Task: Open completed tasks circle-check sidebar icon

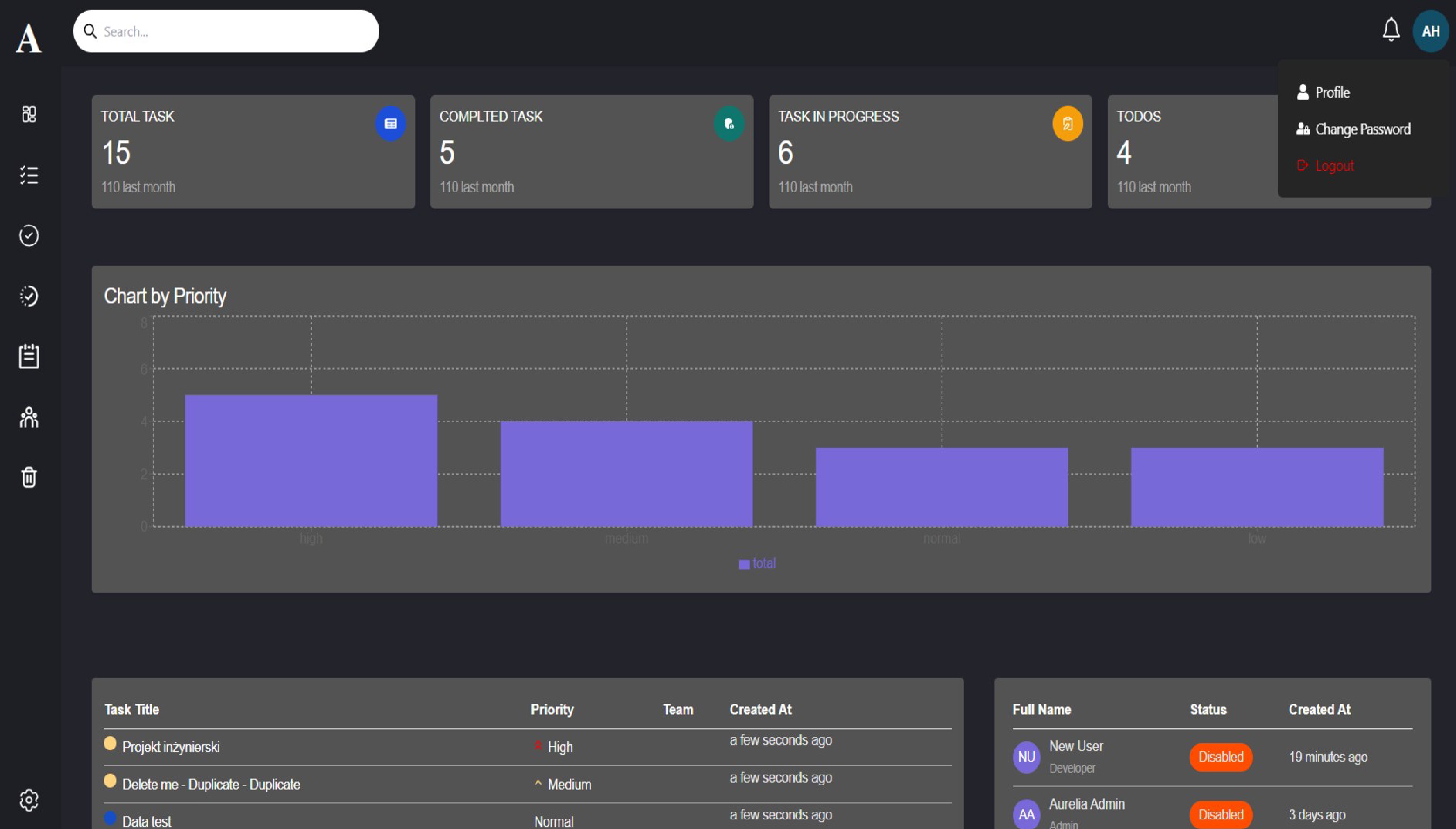Action: point(29,235)
